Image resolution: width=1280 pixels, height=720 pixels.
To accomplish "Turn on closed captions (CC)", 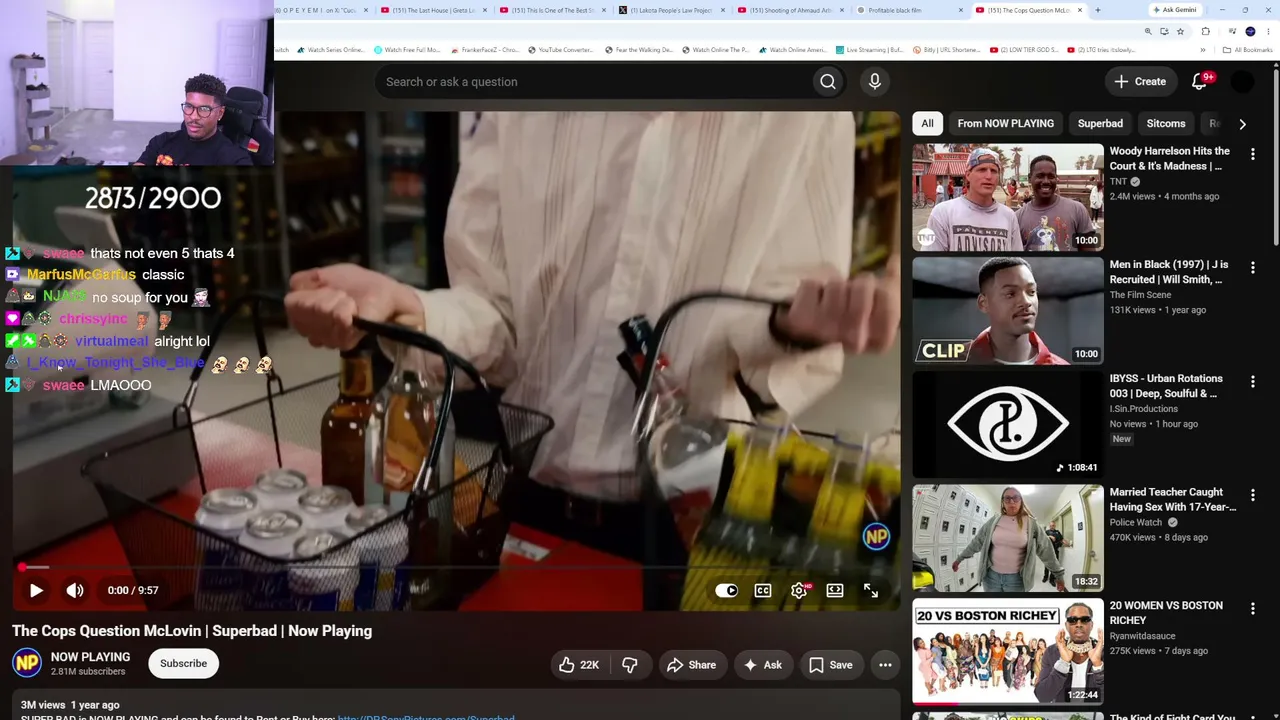I will point(763,591).
